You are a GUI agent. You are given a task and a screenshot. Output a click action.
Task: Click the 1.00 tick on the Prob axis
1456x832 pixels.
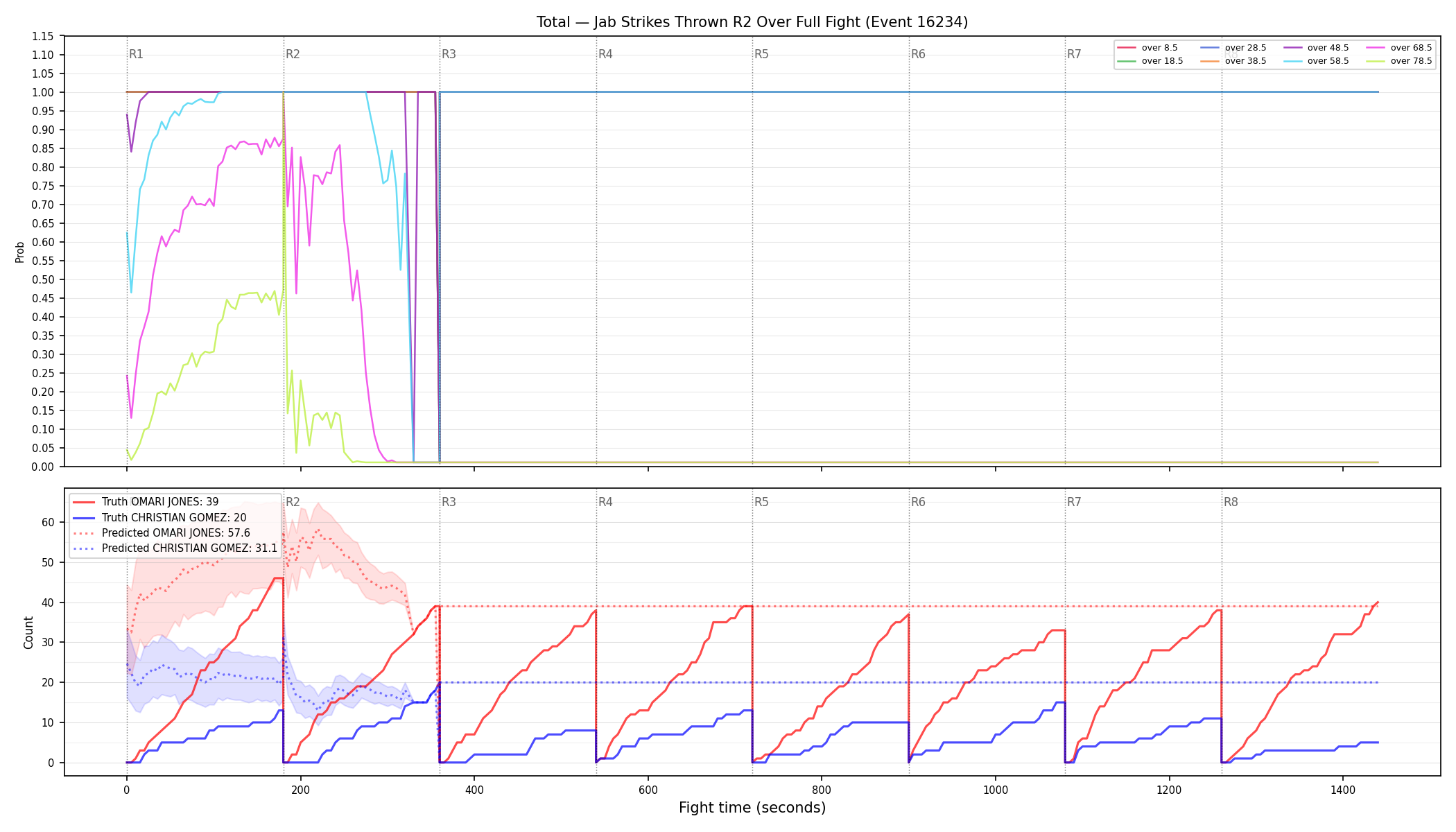click(43, 92)
